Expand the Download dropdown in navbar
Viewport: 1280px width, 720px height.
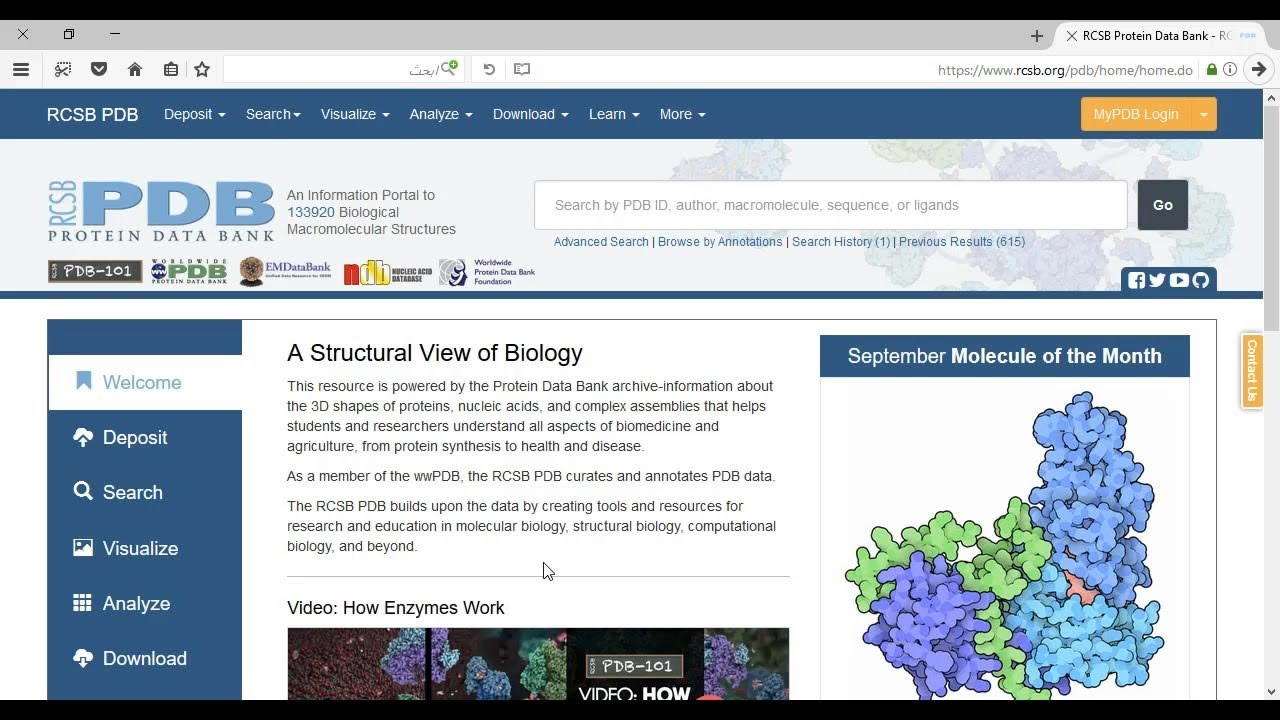[531, 114]
